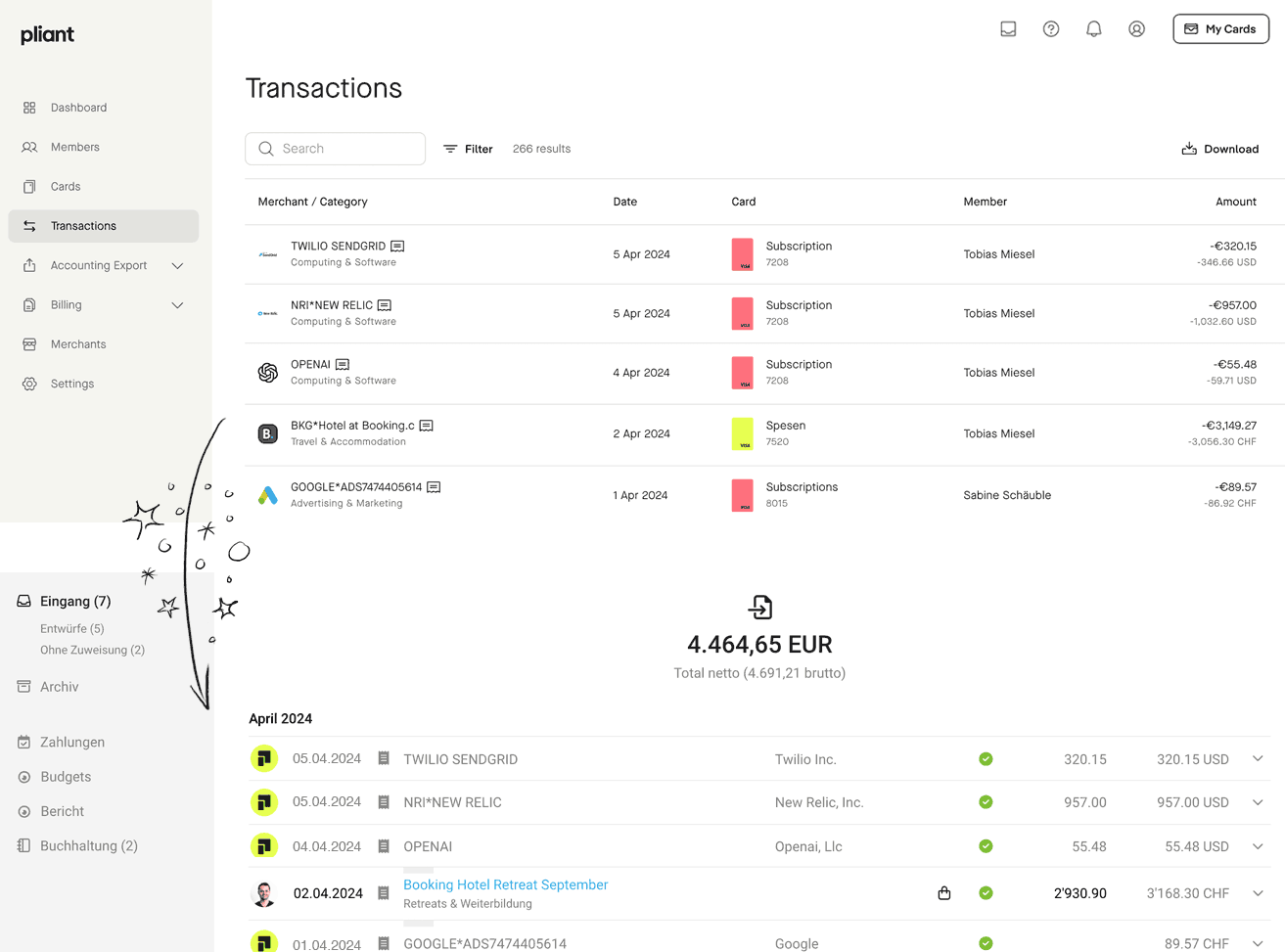Image resolution: width=1285 pixels, height=952 pixels.
Task: Click the Download button
Action: 1220,149
